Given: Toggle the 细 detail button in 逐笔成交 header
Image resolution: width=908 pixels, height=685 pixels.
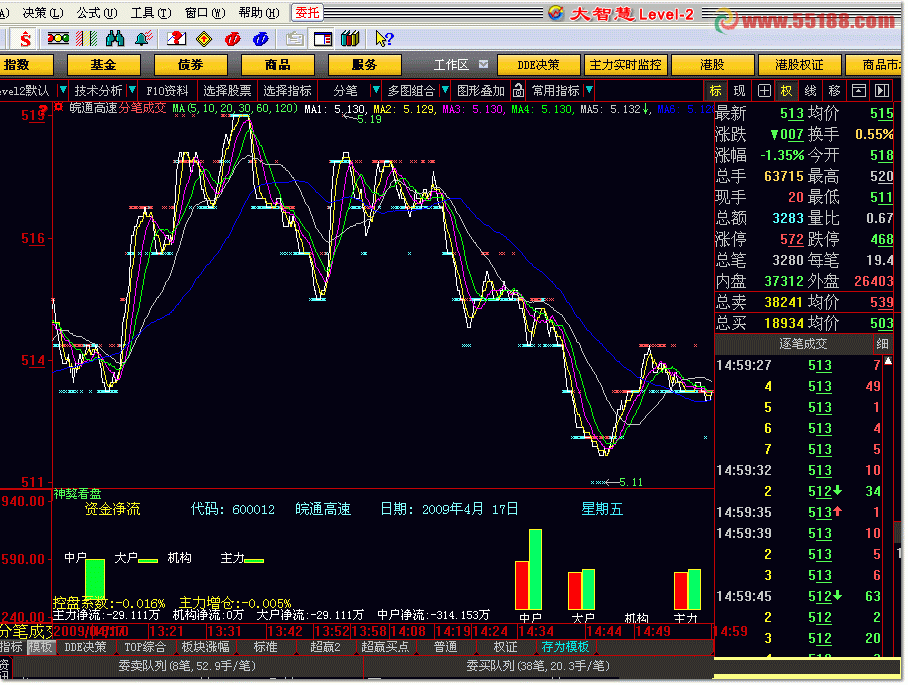Looking at the screenshot, I should tap(882, 344).
